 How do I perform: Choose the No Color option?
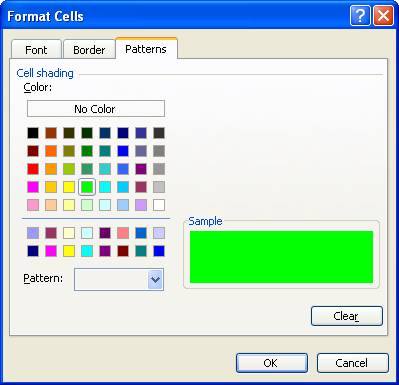tap(96, 109)
